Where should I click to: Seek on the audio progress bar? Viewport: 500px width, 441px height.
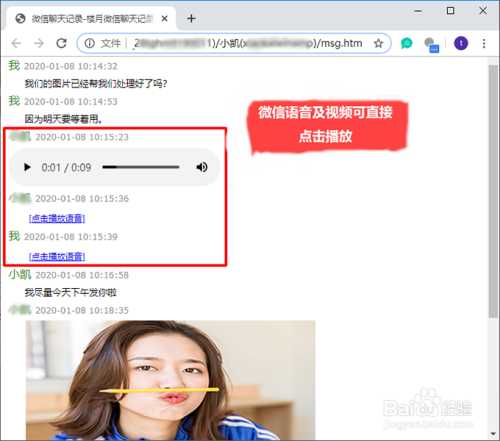[141, 167]
